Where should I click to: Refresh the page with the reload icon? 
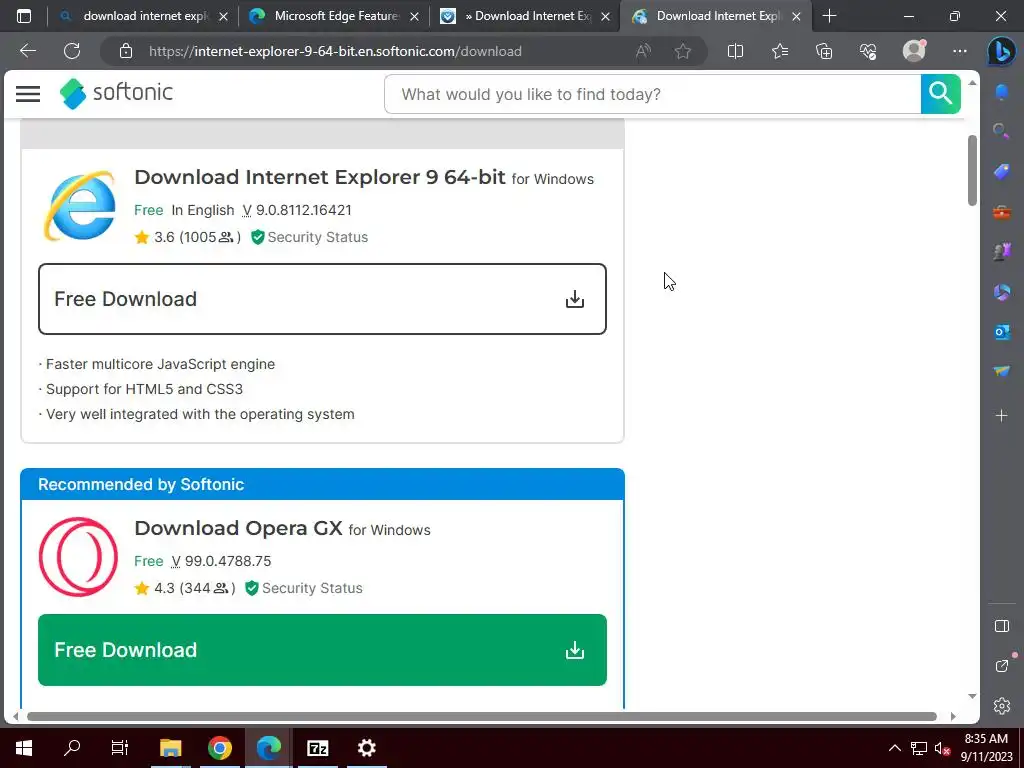pos(72,51)
